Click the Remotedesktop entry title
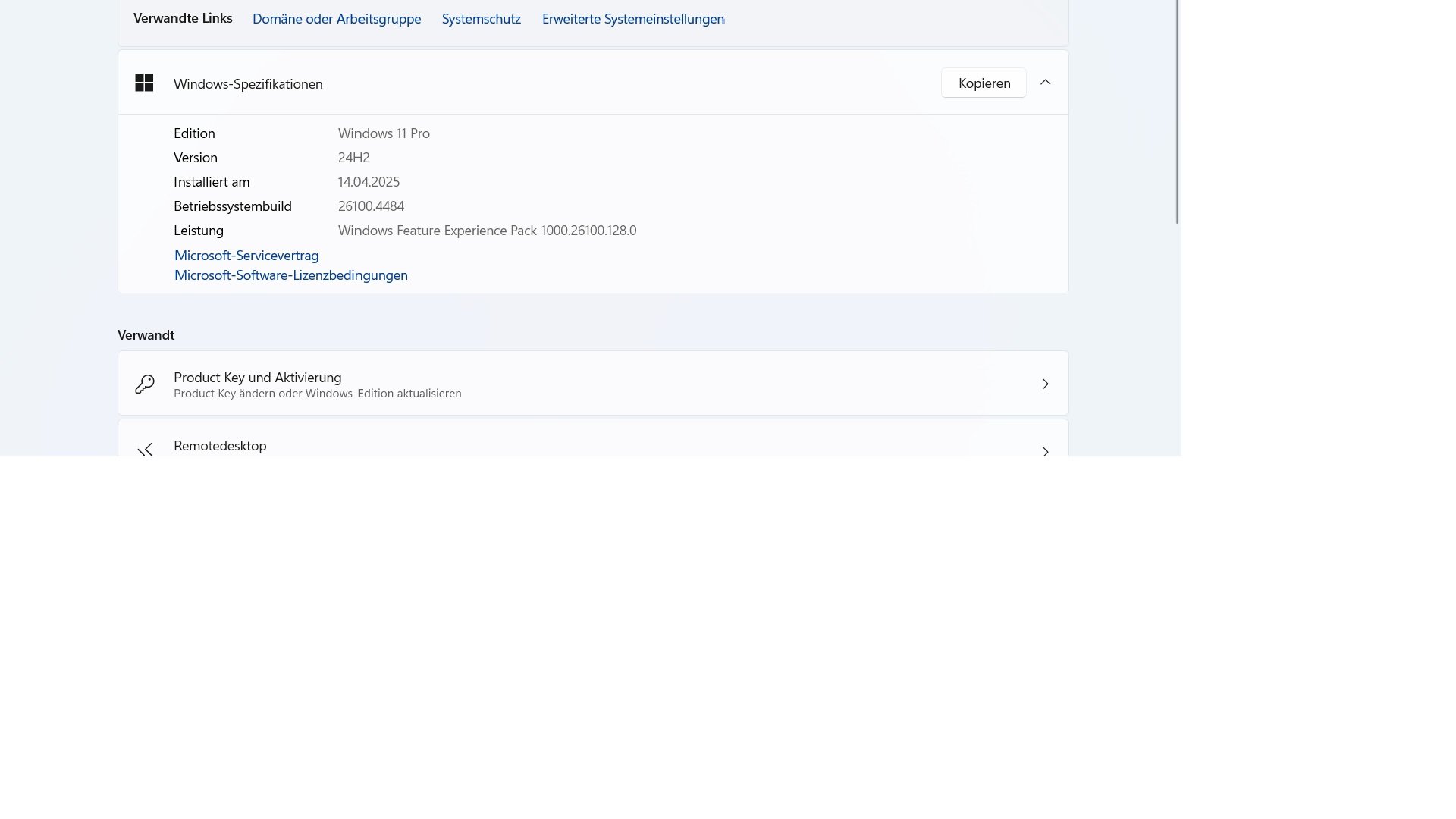 (x=220, y=446)
